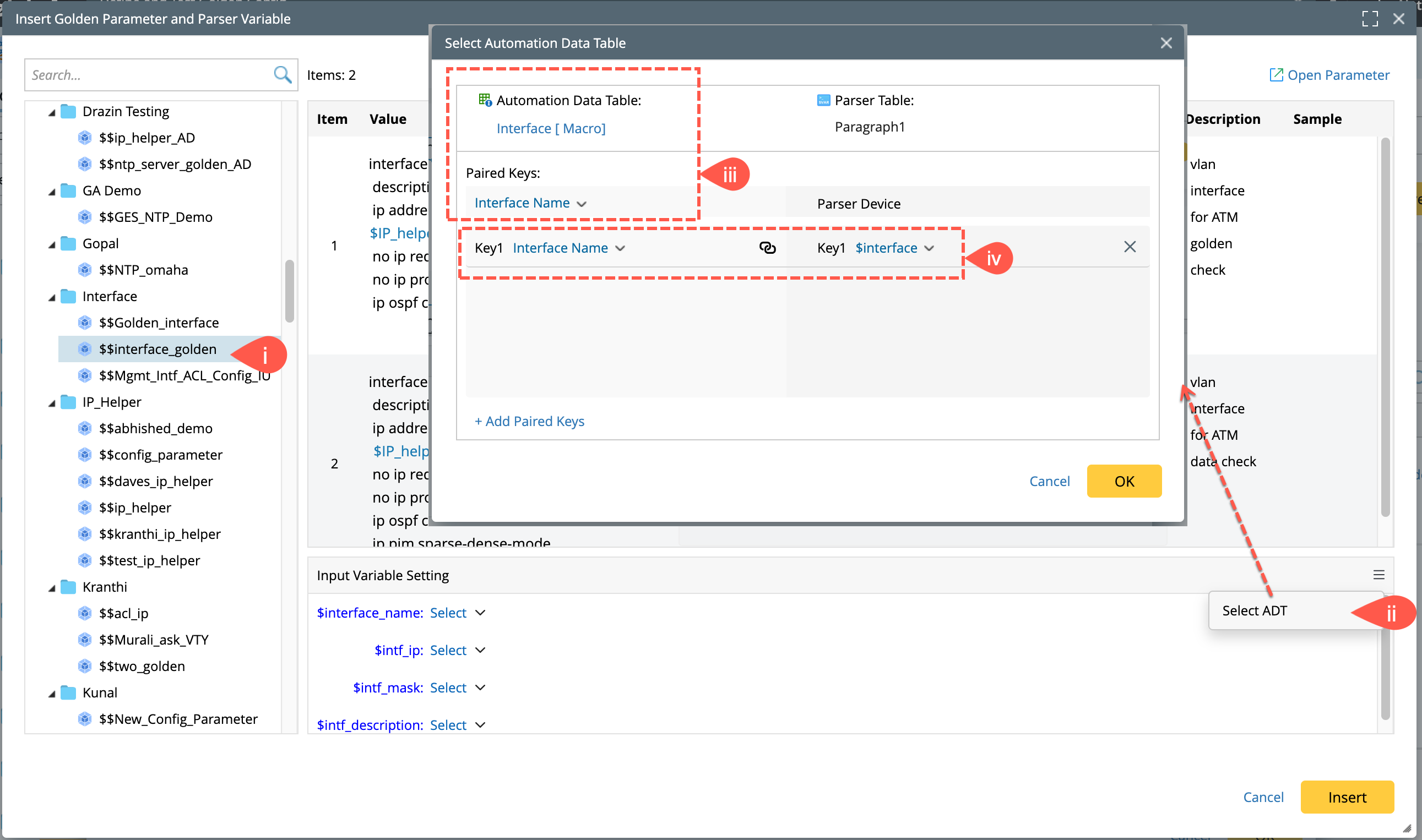Choose Select ADT menu entry
The width and height of the screenshot is (1422, 840).
(x=1255, y=611)
